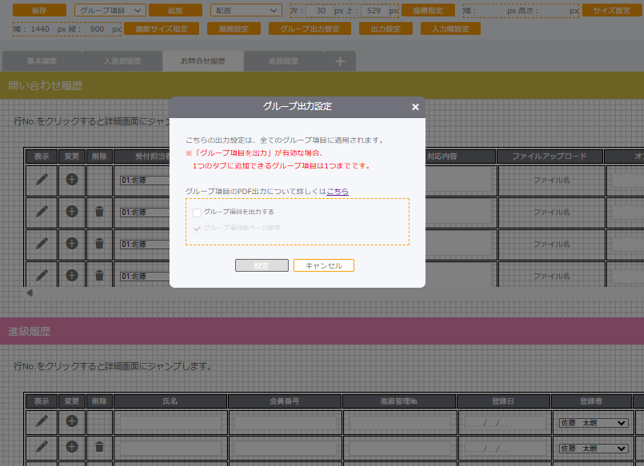Click the empty 高さ height field
This screenshot has height=466, width=644.
555,11
